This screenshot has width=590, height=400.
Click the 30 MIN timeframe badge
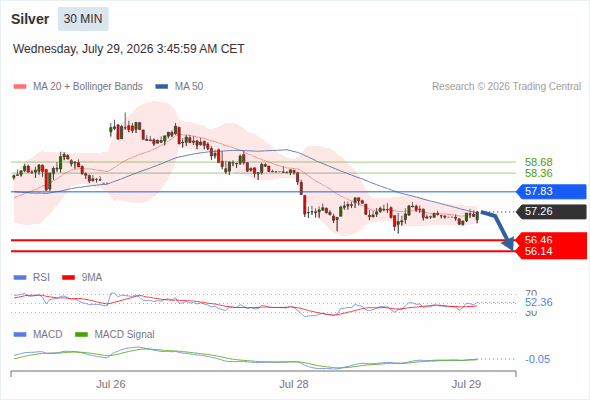tap(83, 19)
